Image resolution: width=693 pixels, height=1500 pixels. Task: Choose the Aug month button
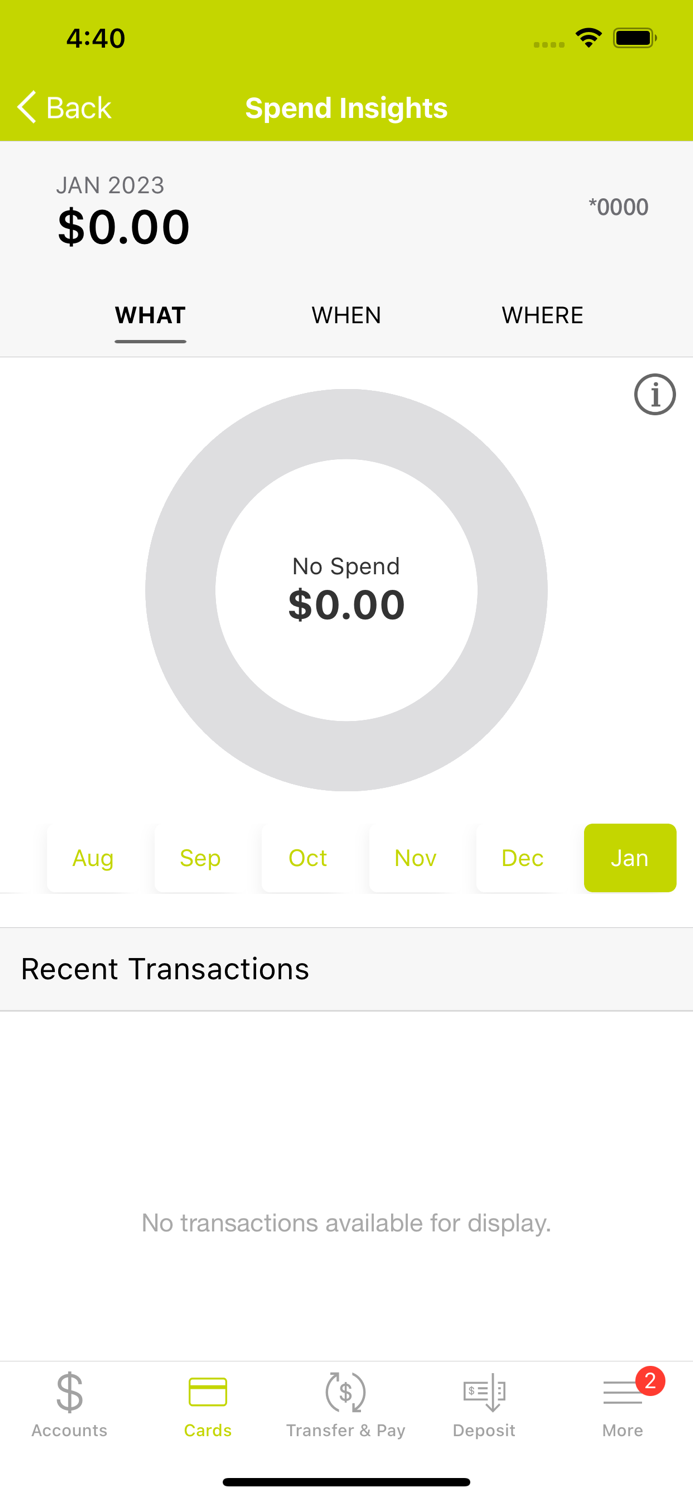click(x=93, y=858)
